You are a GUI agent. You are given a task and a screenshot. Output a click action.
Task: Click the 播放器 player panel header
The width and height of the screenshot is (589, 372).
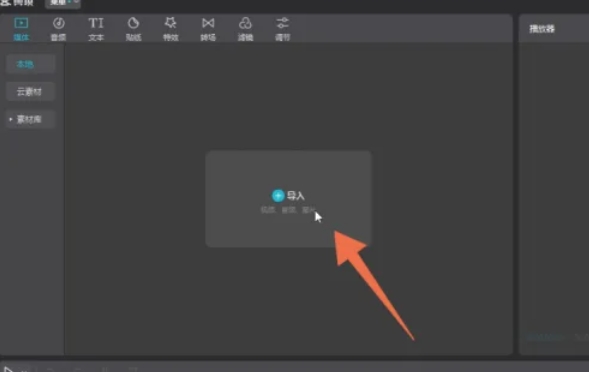pyautogui.click(x=542, y=29)
